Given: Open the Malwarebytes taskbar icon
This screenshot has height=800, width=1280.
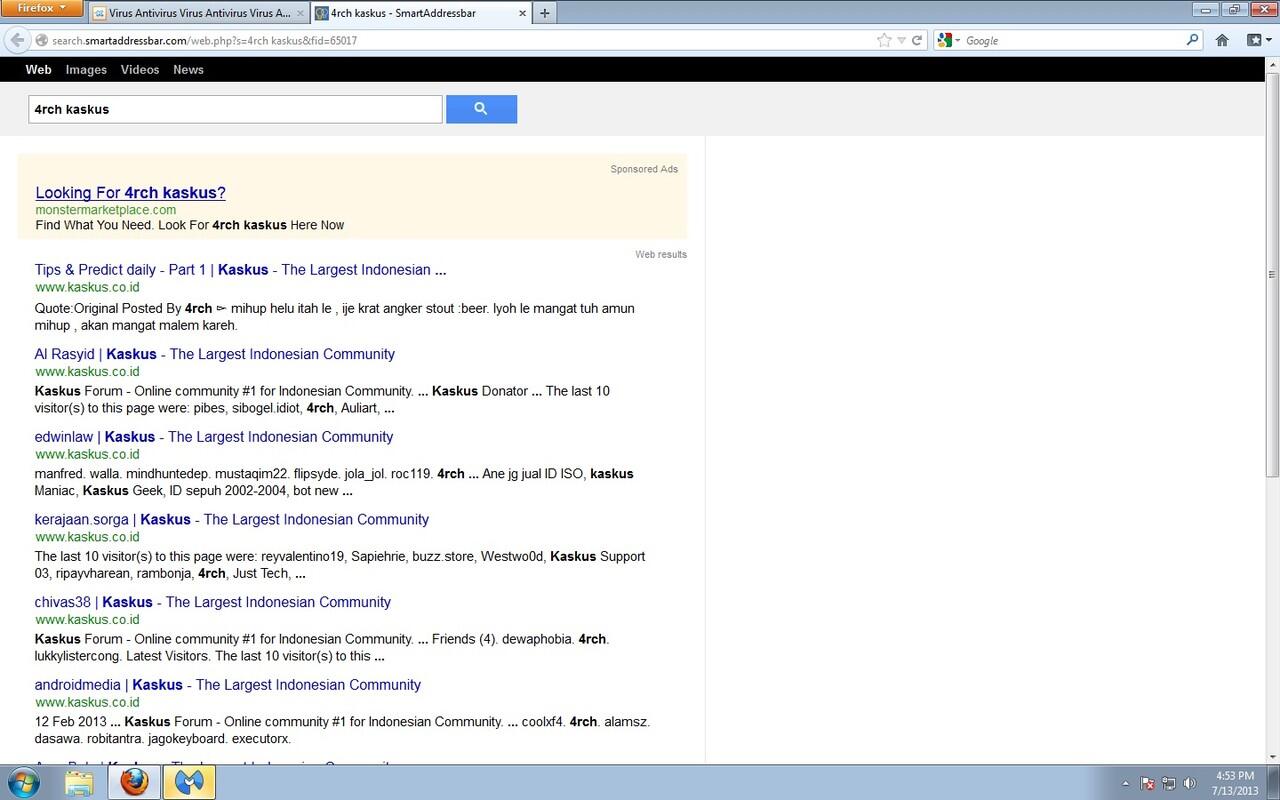Looking at the screenshot, I should [x=189, y=782].
